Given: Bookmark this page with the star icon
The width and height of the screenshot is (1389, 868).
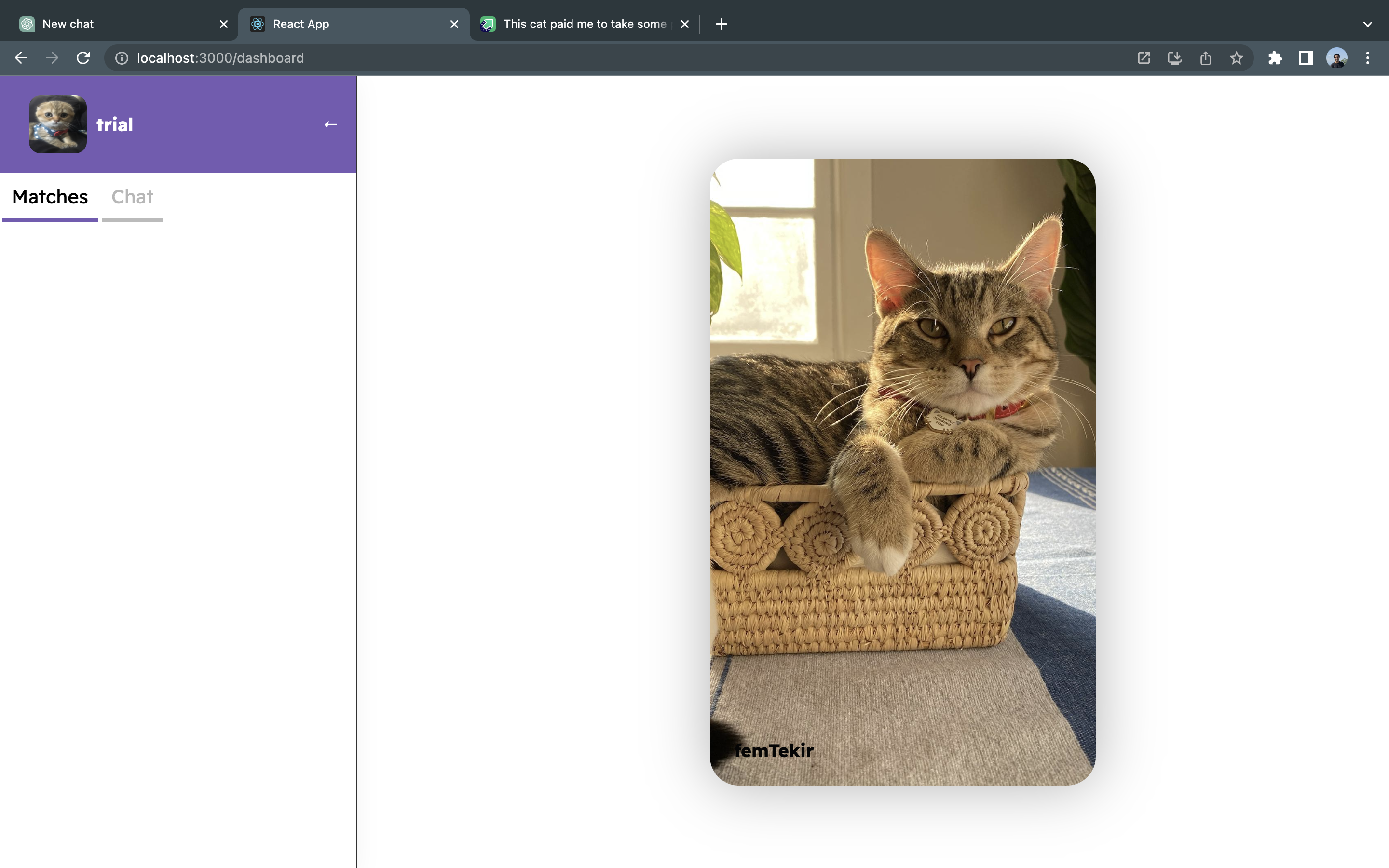Looking at the screenshot, I should [1236, 58].
